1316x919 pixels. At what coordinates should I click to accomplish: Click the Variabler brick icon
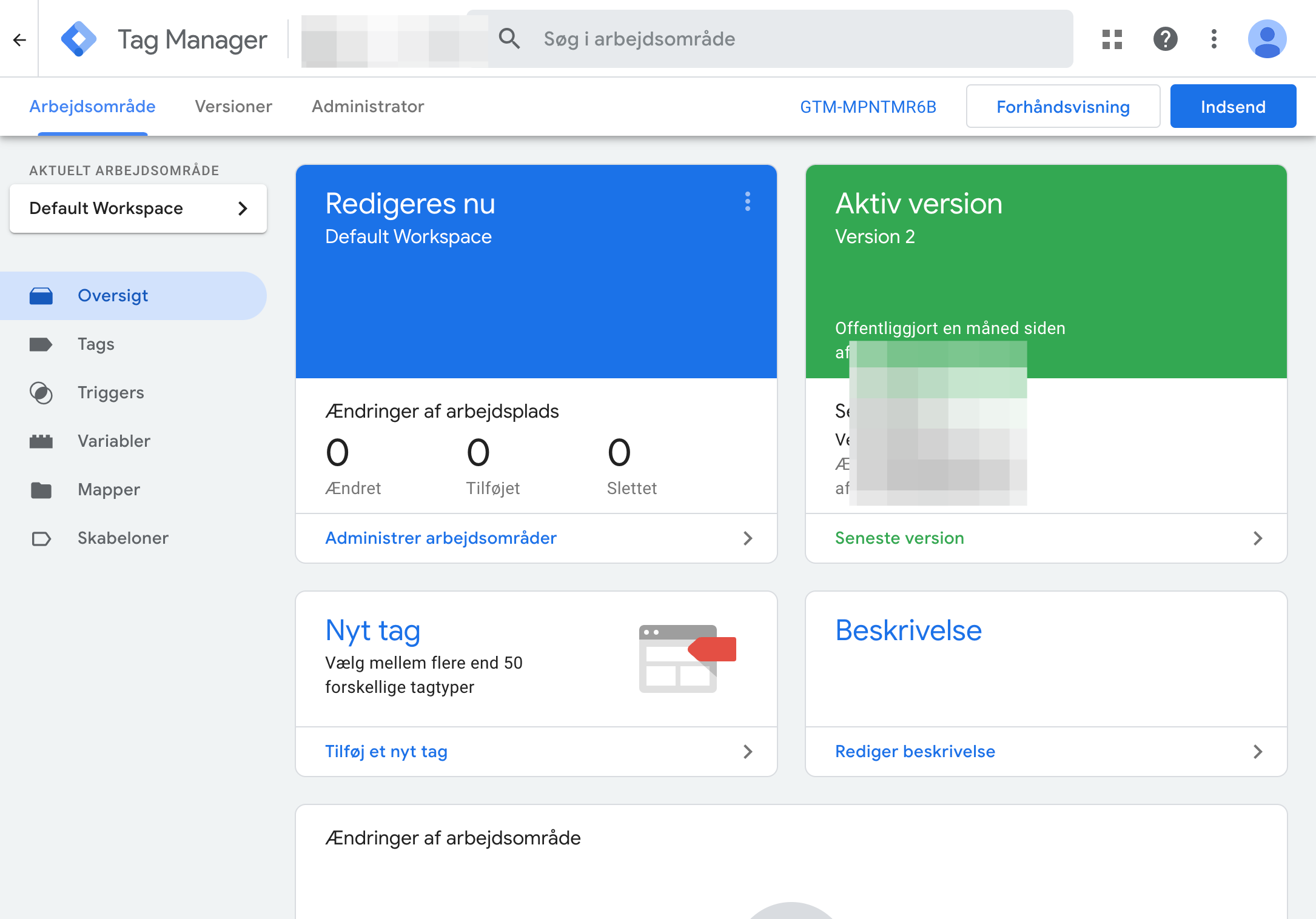(41, 441)
